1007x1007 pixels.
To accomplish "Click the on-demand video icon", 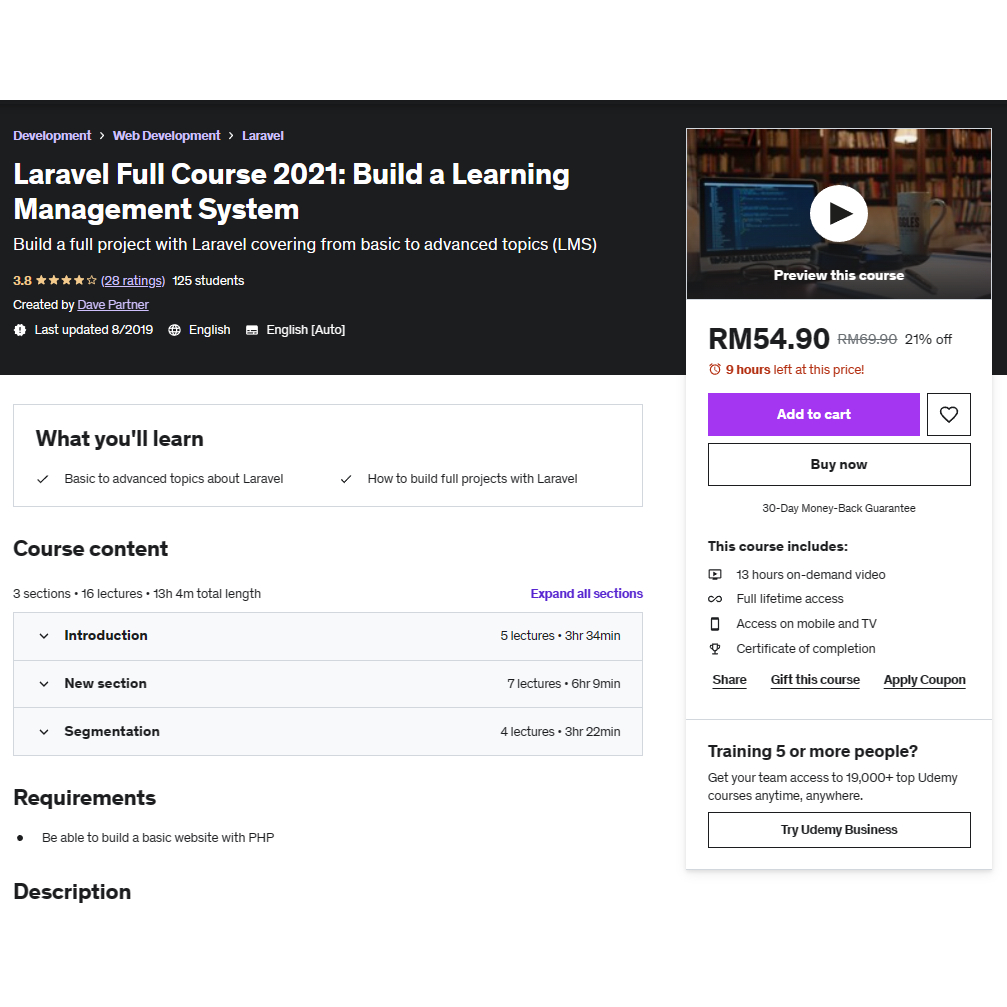I will tap(715, 575).
